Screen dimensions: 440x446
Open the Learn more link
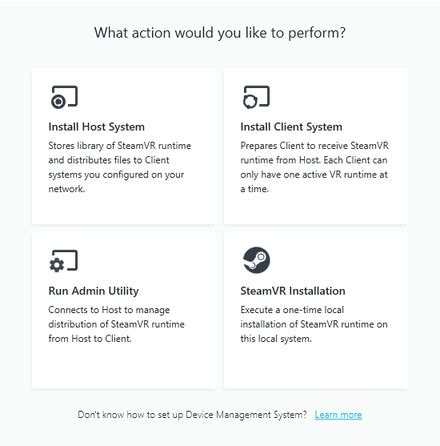(338, 415)
